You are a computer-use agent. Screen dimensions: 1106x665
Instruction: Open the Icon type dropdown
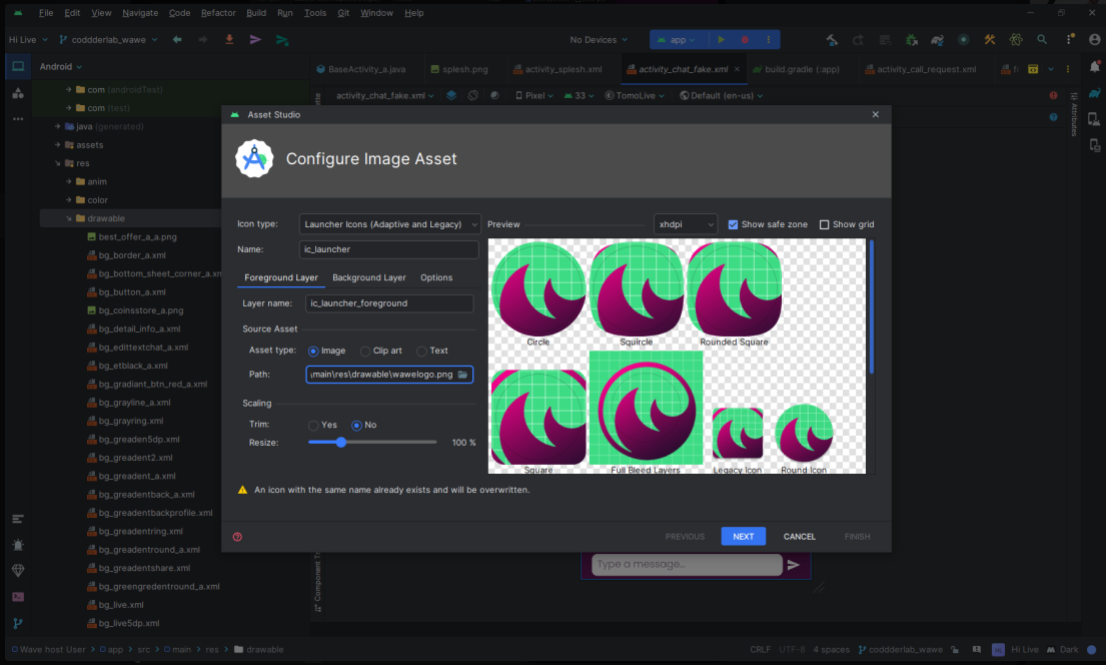click(390, 224)
